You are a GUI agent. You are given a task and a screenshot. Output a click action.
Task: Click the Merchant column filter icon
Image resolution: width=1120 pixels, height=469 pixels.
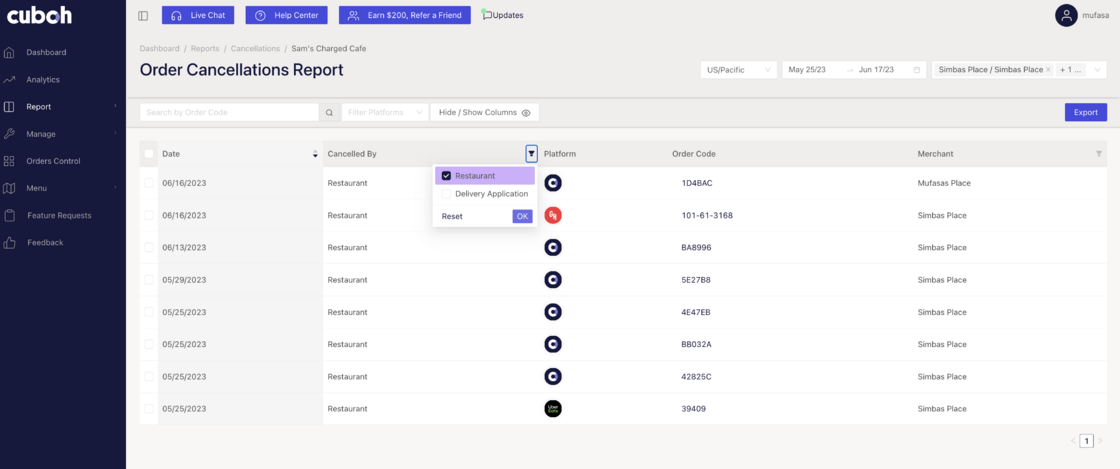pos(1099,154)
